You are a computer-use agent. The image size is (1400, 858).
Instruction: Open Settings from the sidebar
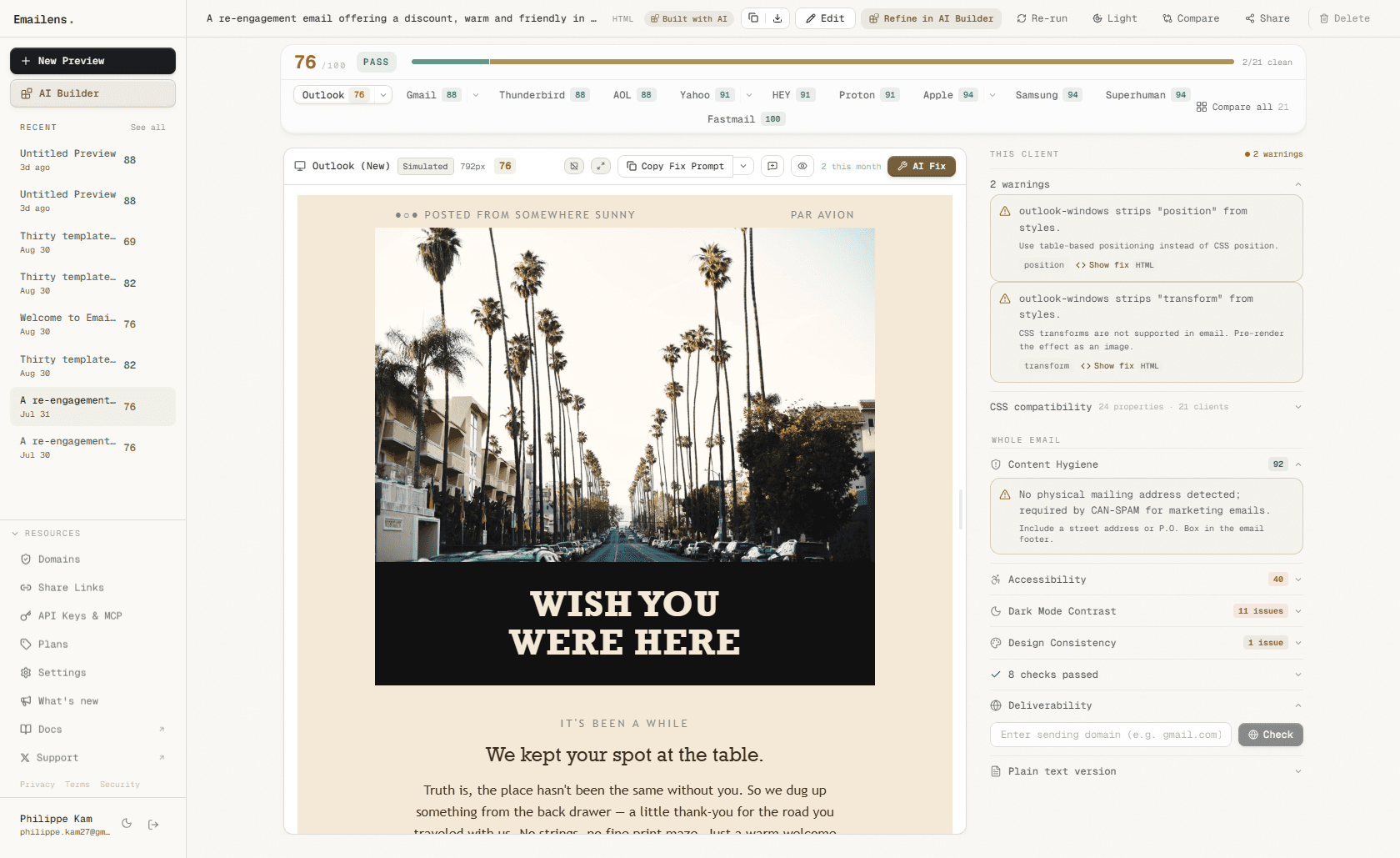tap(92, 673)
